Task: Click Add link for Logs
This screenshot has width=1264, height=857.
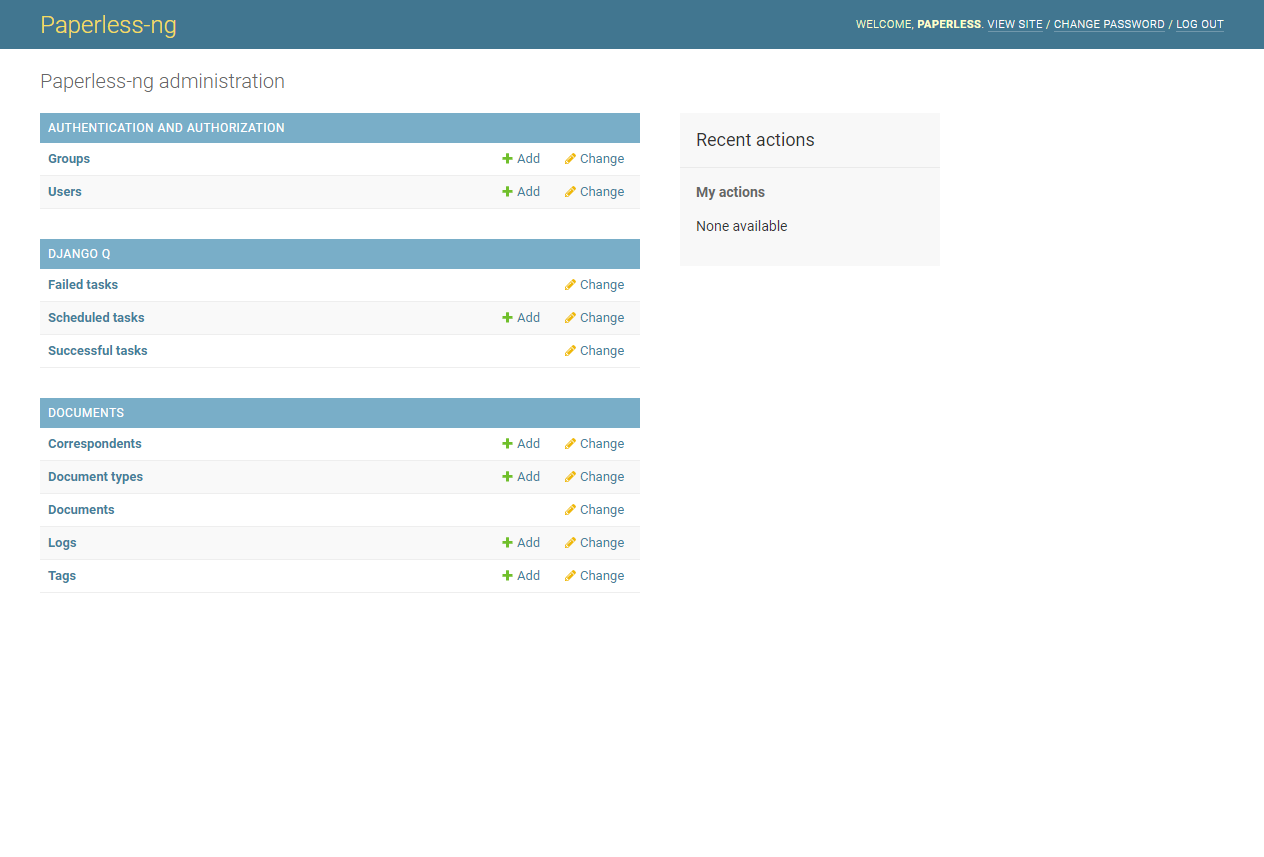Action: click(x=528, y=543)
